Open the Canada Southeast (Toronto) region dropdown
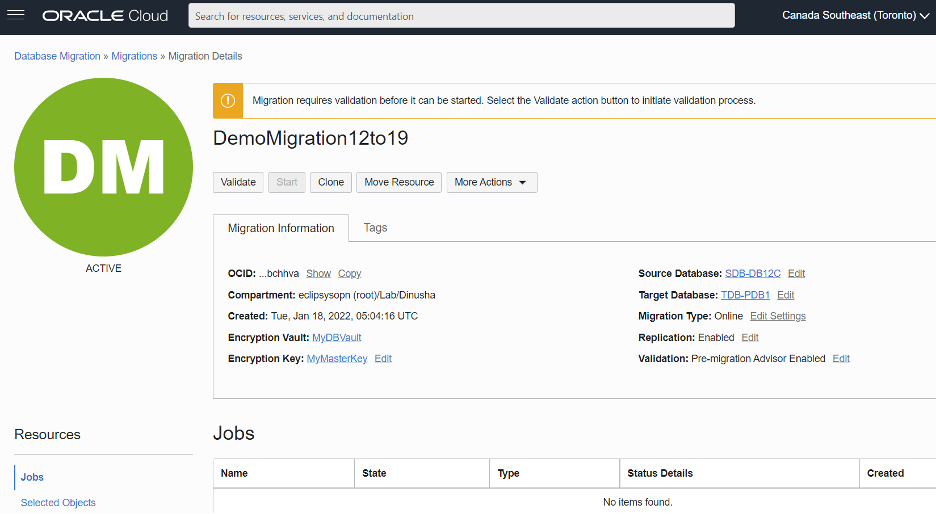 pyautogui.click(x=855, y=16)
